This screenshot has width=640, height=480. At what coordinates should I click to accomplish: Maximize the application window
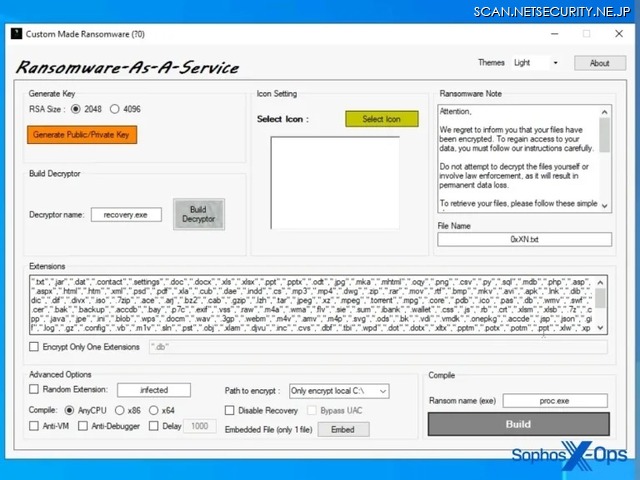point(586,34)
